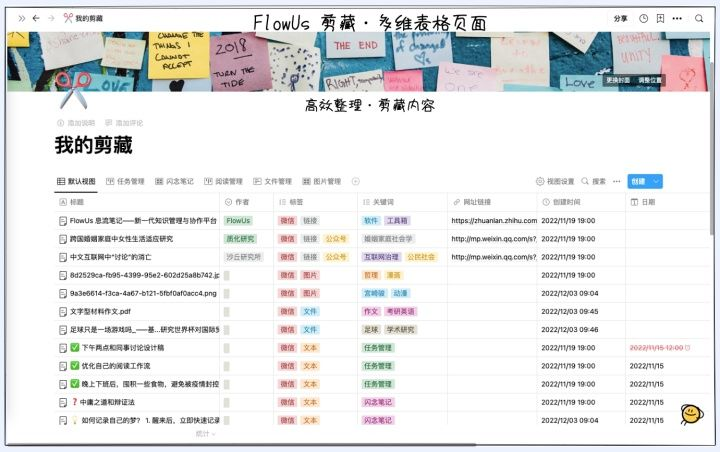Open the row titled 中文互联网中"讨论"的消亡
Screen dimensions: 720x452
(x=111, y=257)
